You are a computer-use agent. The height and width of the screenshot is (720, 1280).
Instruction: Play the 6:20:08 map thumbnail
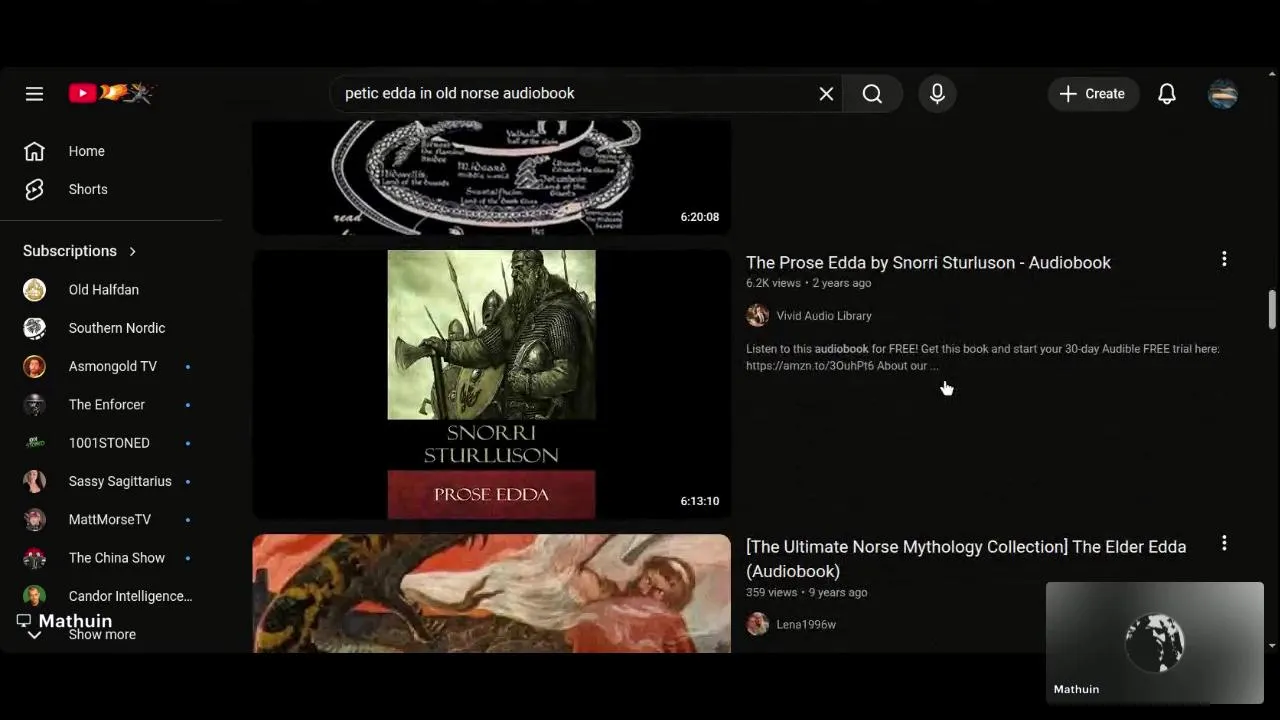(491, 178)
